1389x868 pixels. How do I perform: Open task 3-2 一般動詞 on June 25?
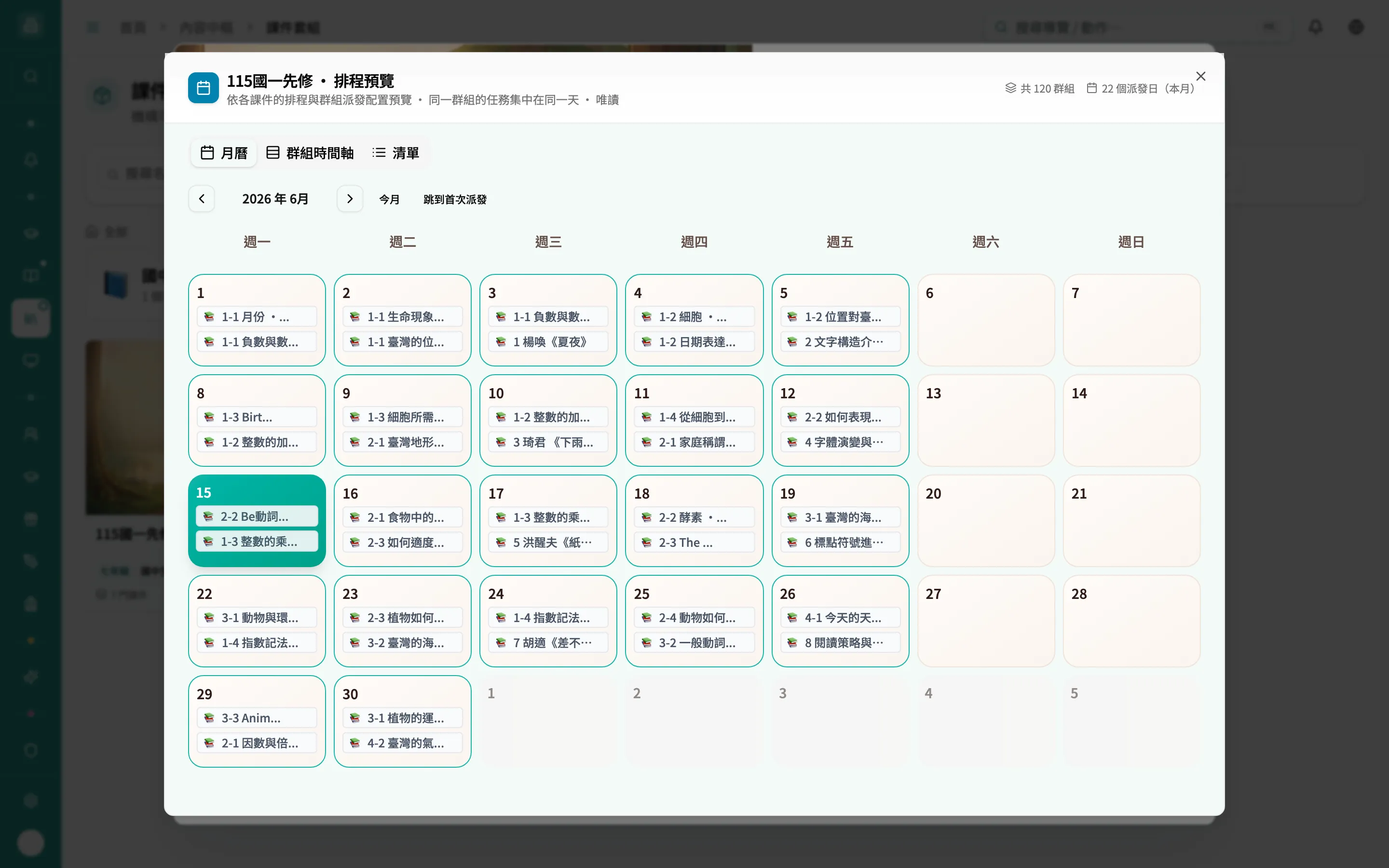[x=694, y=643]
